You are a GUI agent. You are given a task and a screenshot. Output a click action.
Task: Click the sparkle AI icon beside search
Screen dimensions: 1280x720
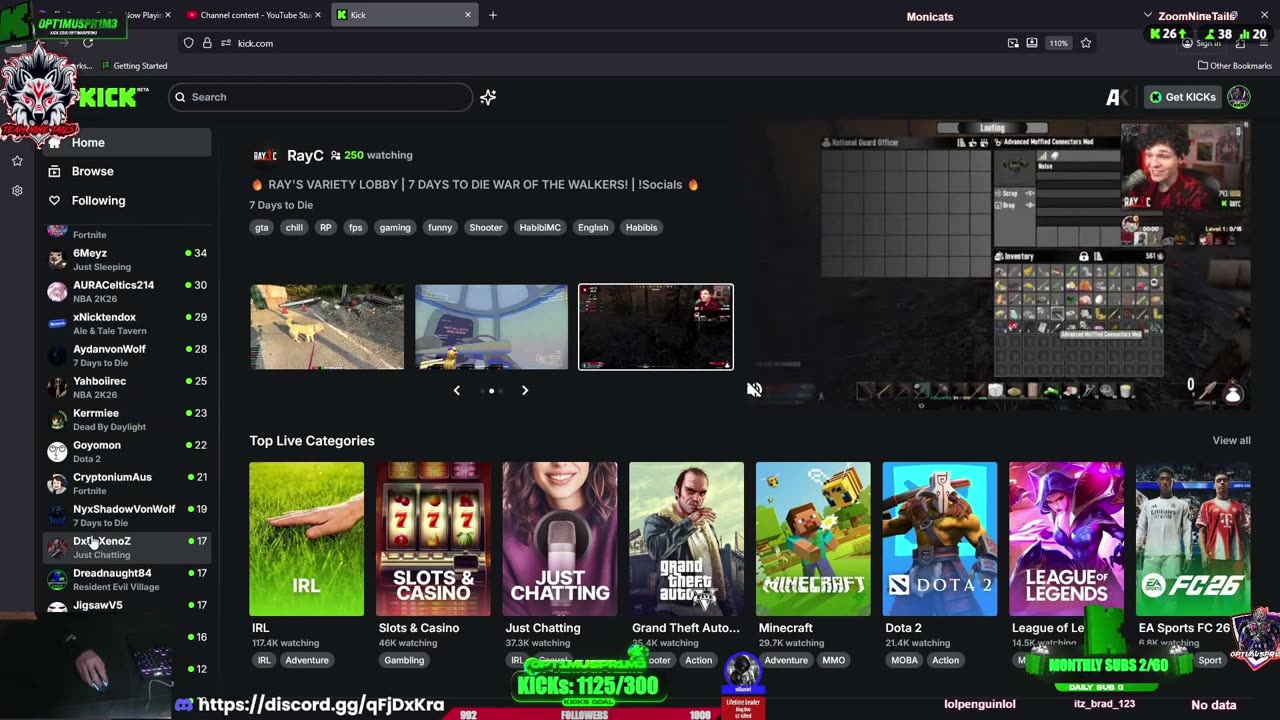488,97
